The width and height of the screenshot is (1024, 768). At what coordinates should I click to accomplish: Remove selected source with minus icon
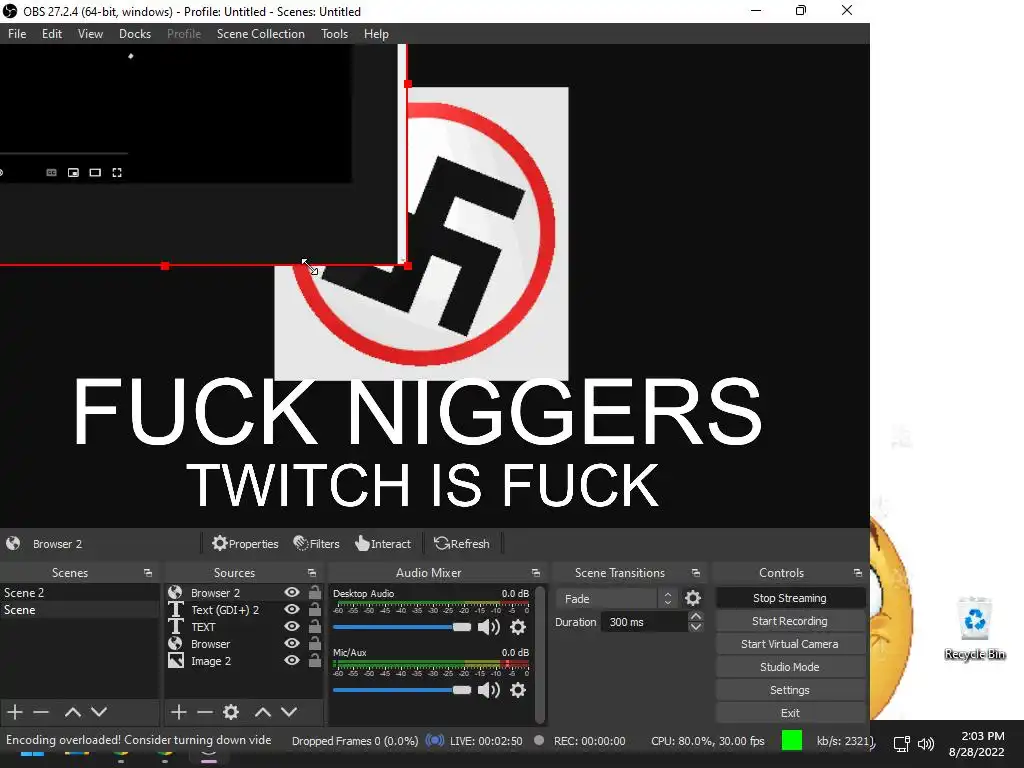pos(205,712)
